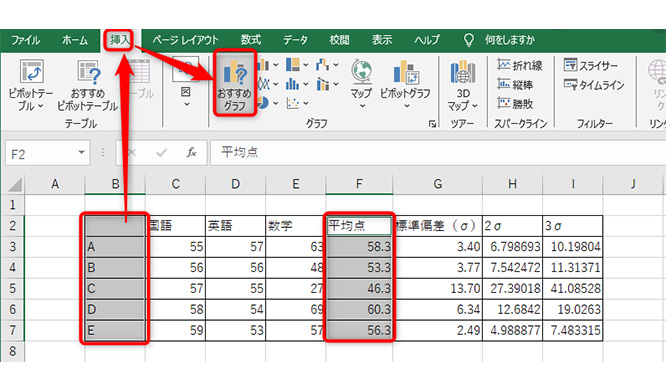Click the おすすめグラフ button
The width and height of the screenshot is (666, 390).
point(234,83)
